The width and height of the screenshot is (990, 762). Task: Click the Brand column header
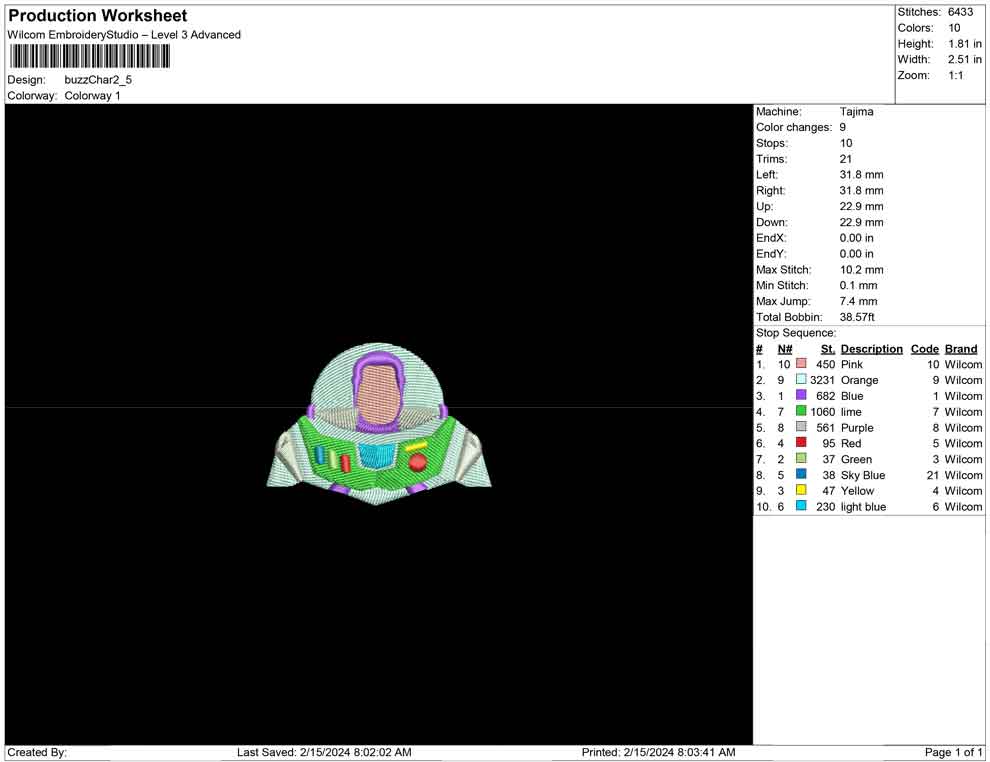point(960,349)
